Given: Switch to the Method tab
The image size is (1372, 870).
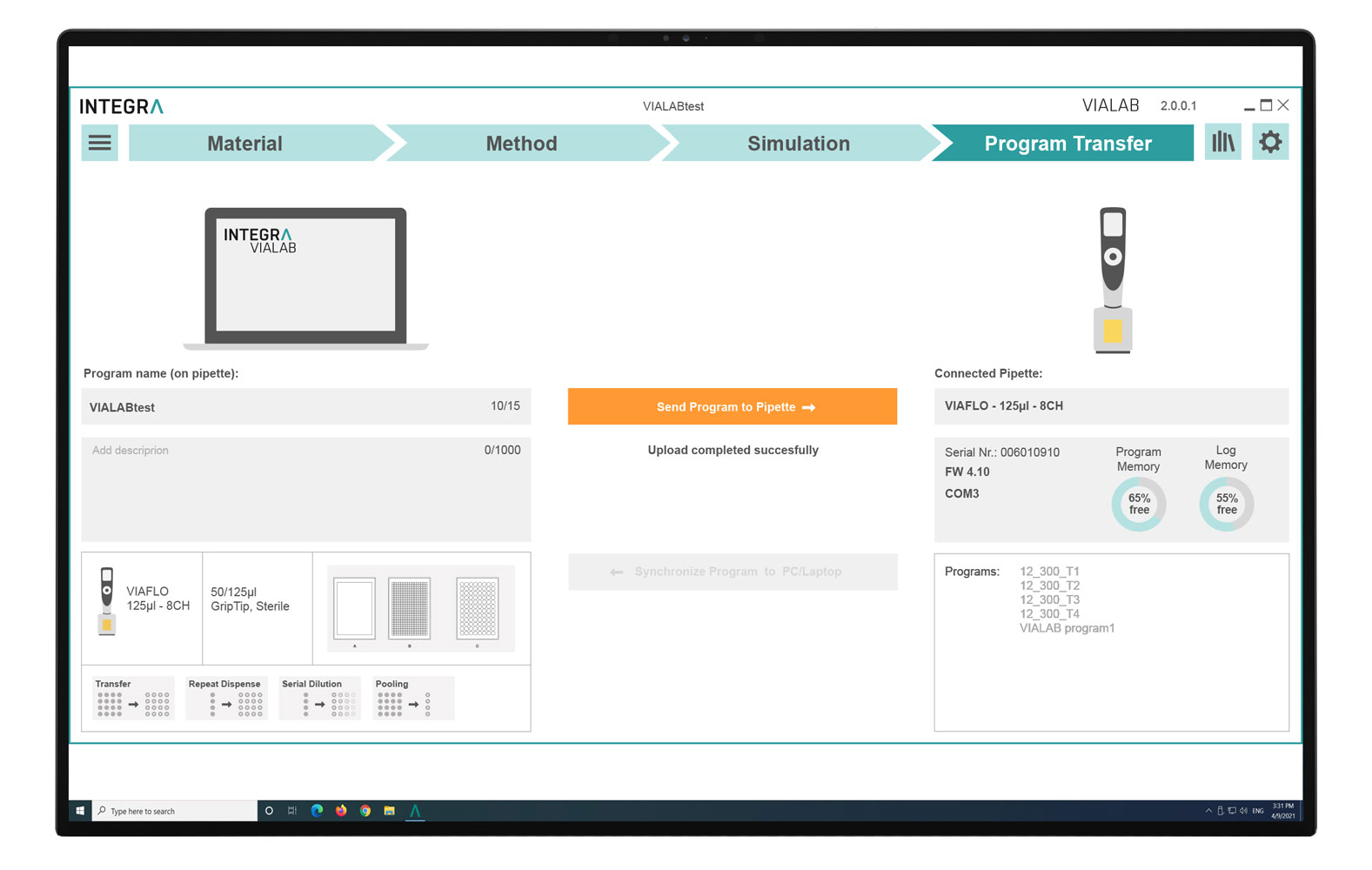Looking at the screenshot, I should pyautogui.click(x=521, y=144).
